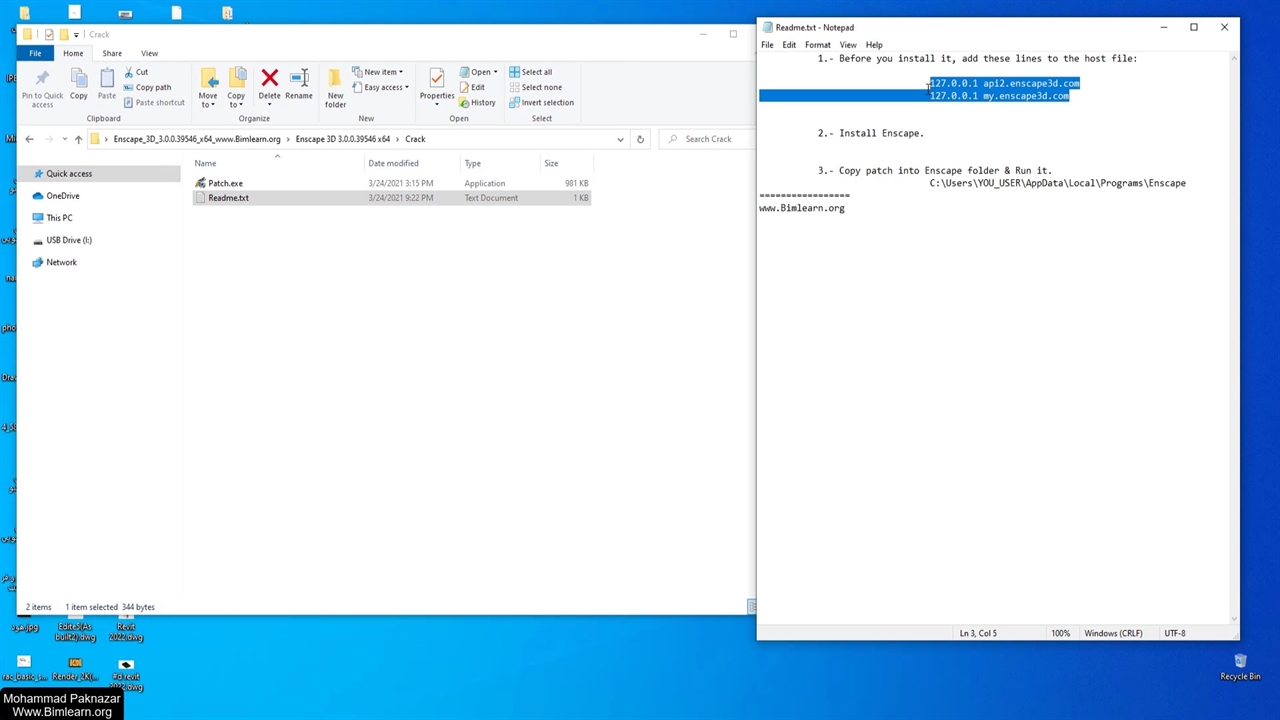
Task: Refresh the current folder view
Action: point(640,139)
